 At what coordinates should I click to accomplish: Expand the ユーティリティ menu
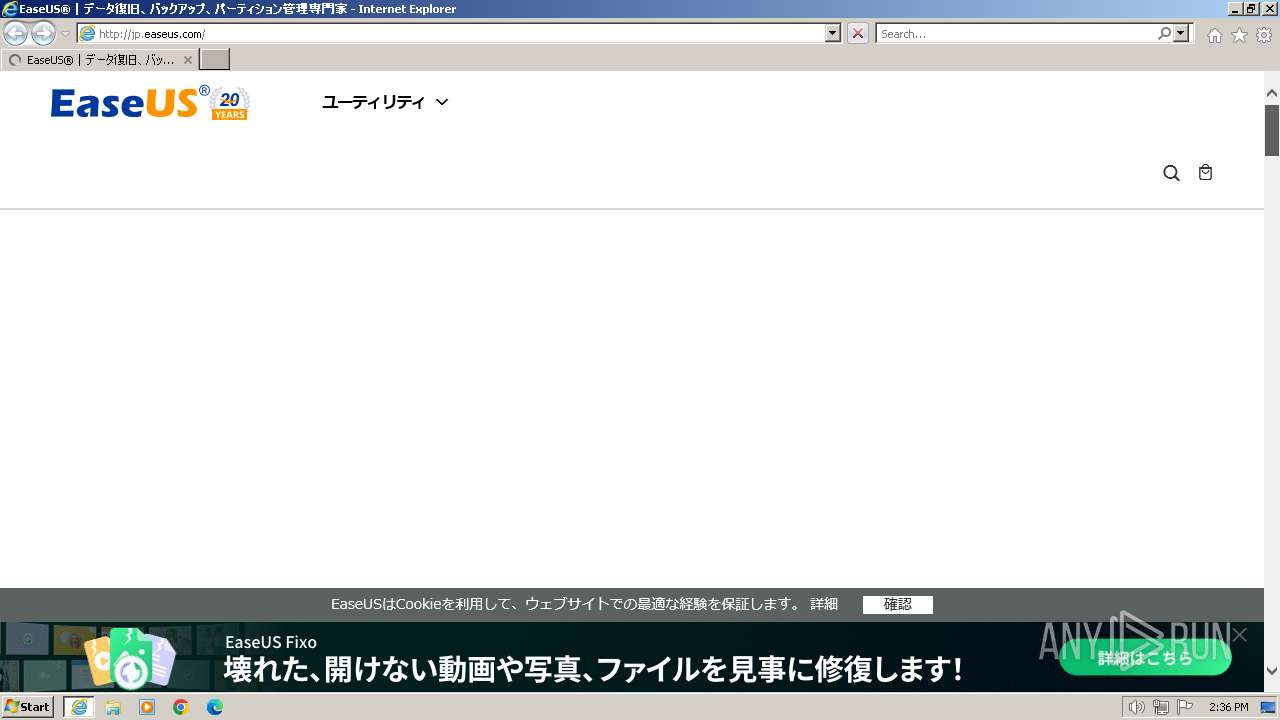pos(385,102)
